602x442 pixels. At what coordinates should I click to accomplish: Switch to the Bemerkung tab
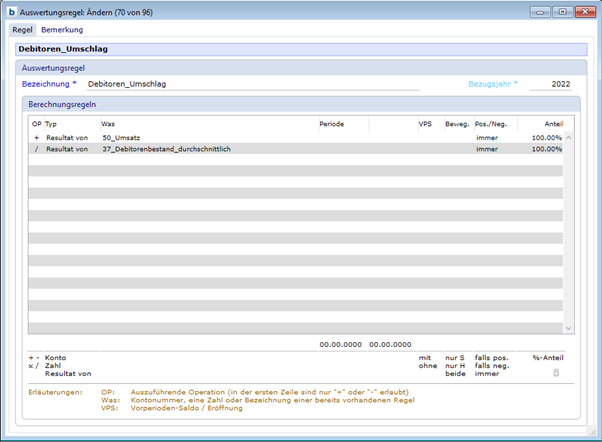click(x=62, y=30)
